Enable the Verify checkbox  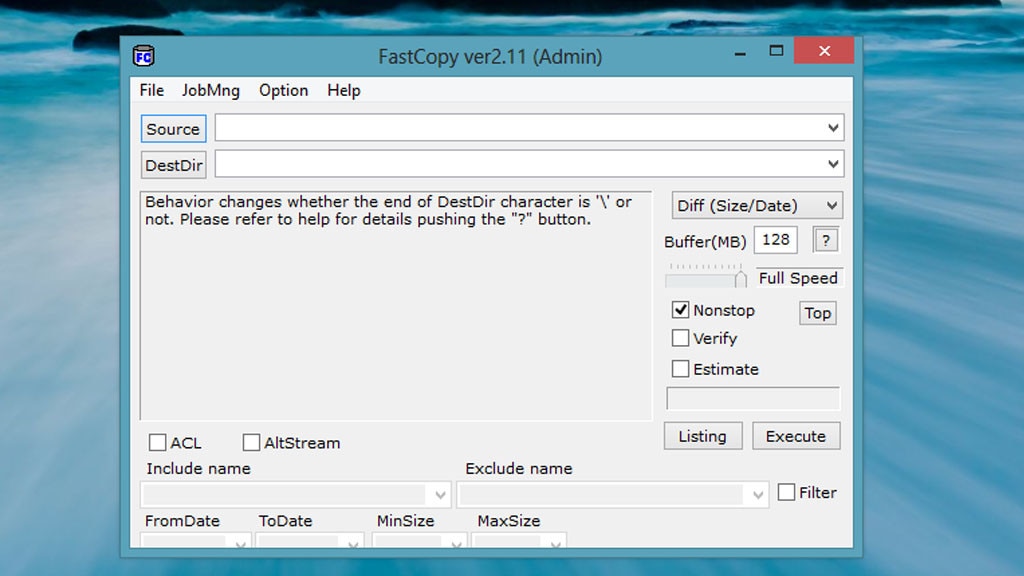point(681,339)
